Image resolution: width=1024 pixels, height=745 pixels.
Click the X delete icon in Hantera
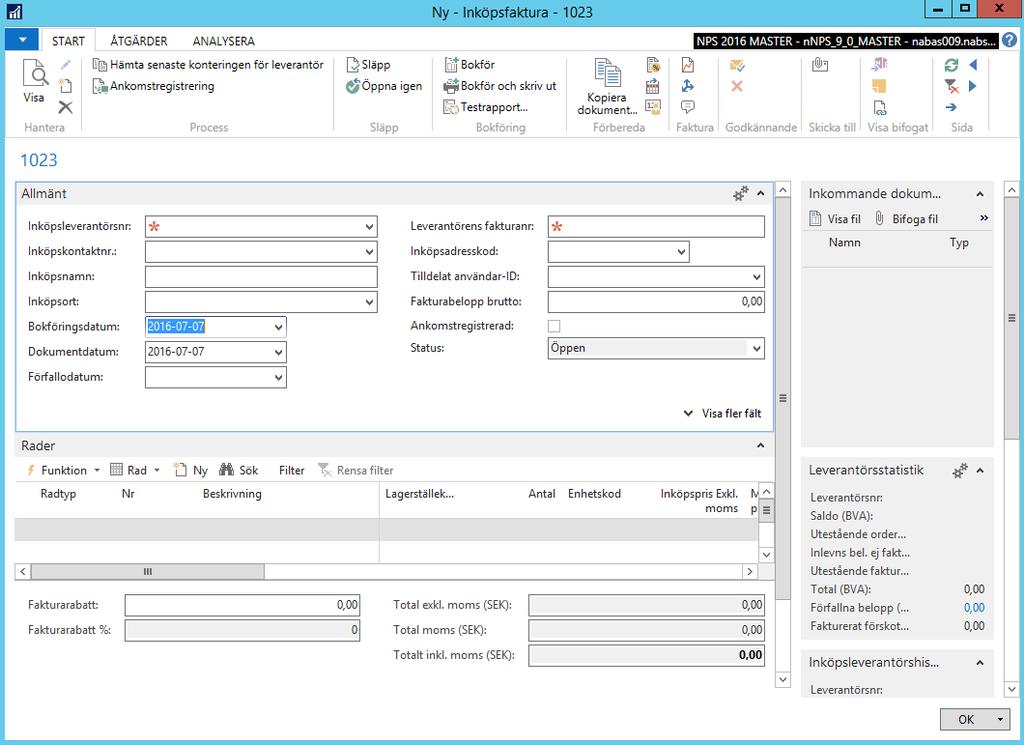[65, 107]
